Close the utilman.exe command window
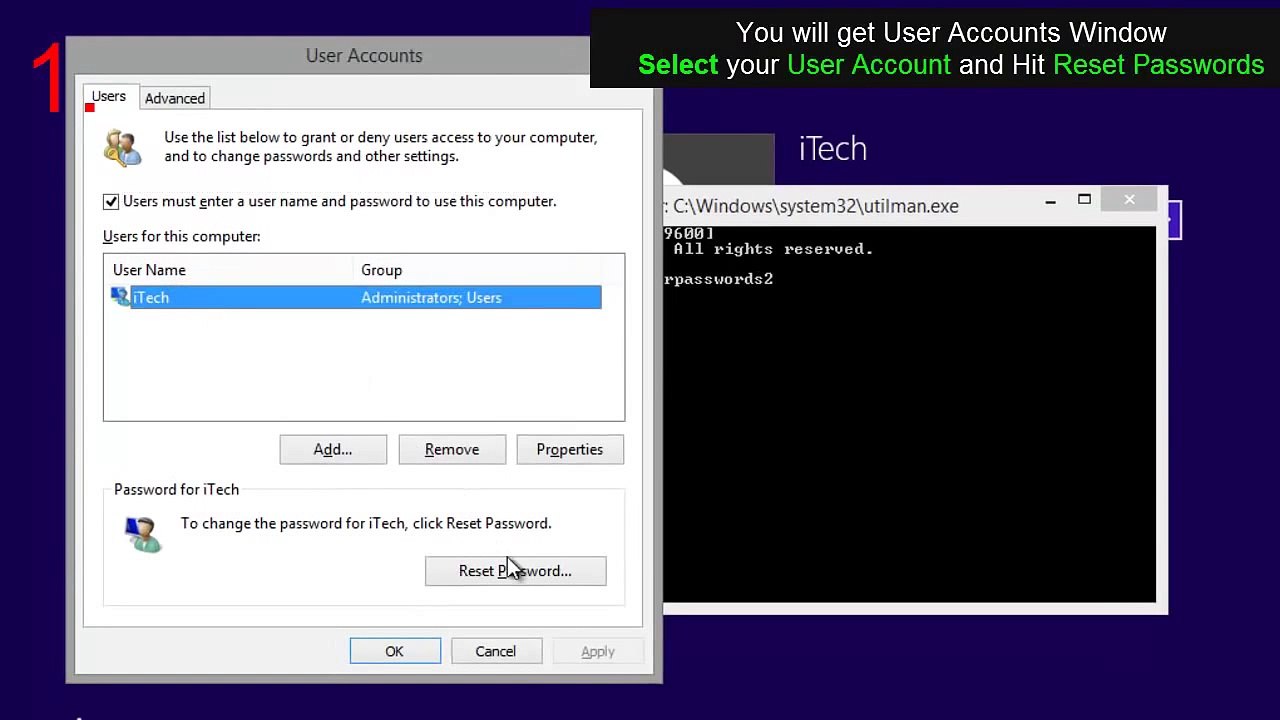This screenshot has height=720, width=1280. (1129, 200)
